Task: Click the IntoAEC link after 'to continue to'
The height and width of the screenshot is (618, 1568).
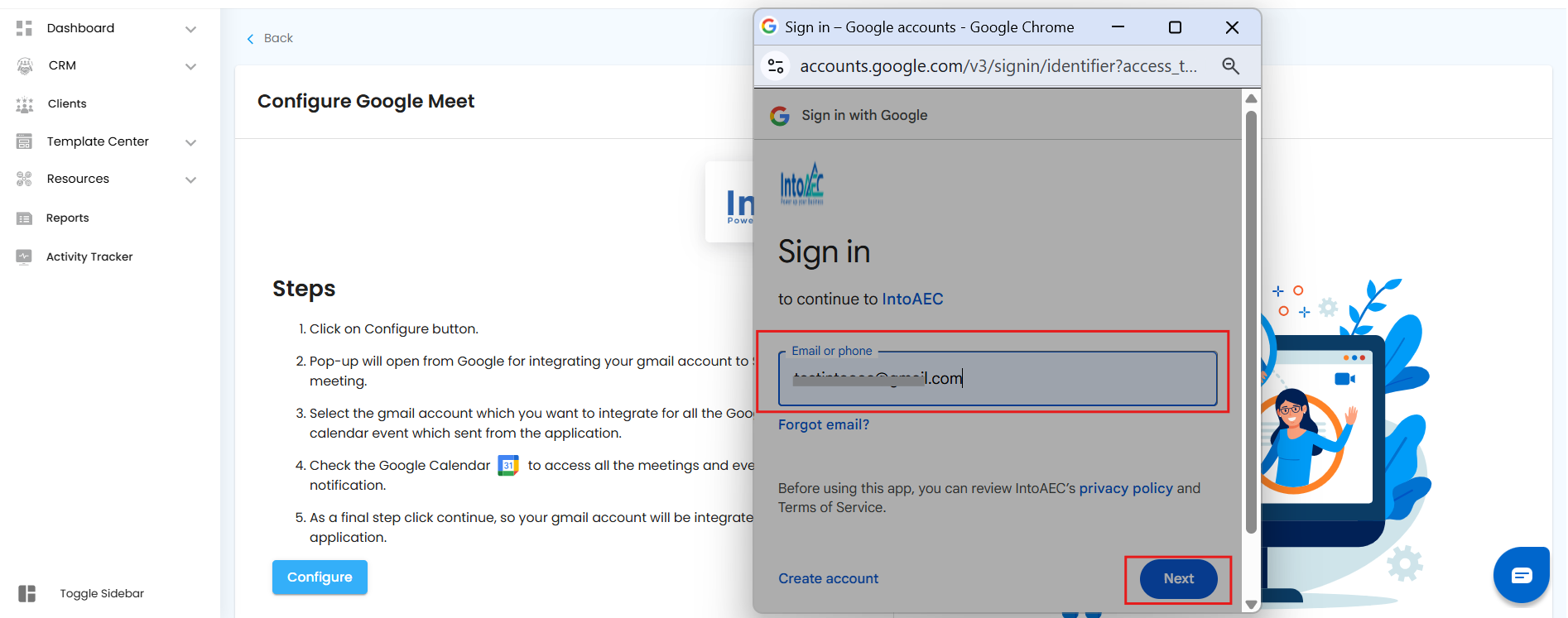Action: [912, 299]
